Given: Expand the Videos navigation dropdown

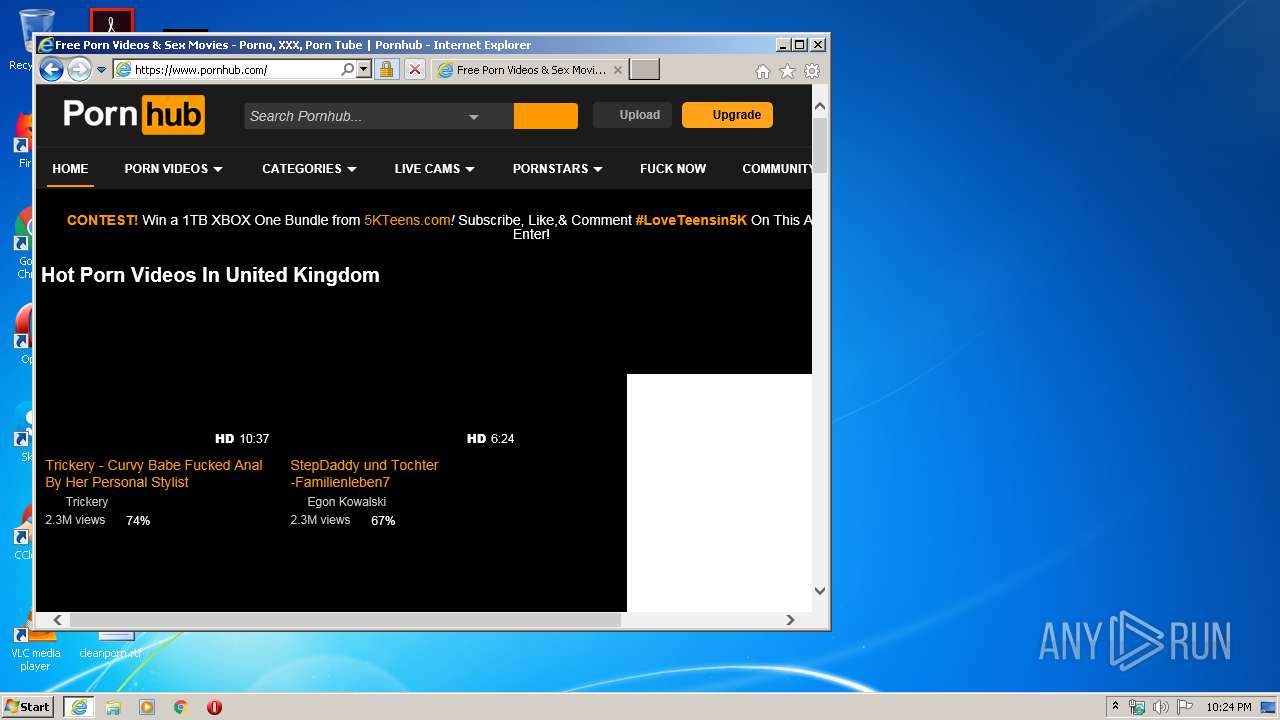Looking at the screenshot, I should click(x=173, y=169).
